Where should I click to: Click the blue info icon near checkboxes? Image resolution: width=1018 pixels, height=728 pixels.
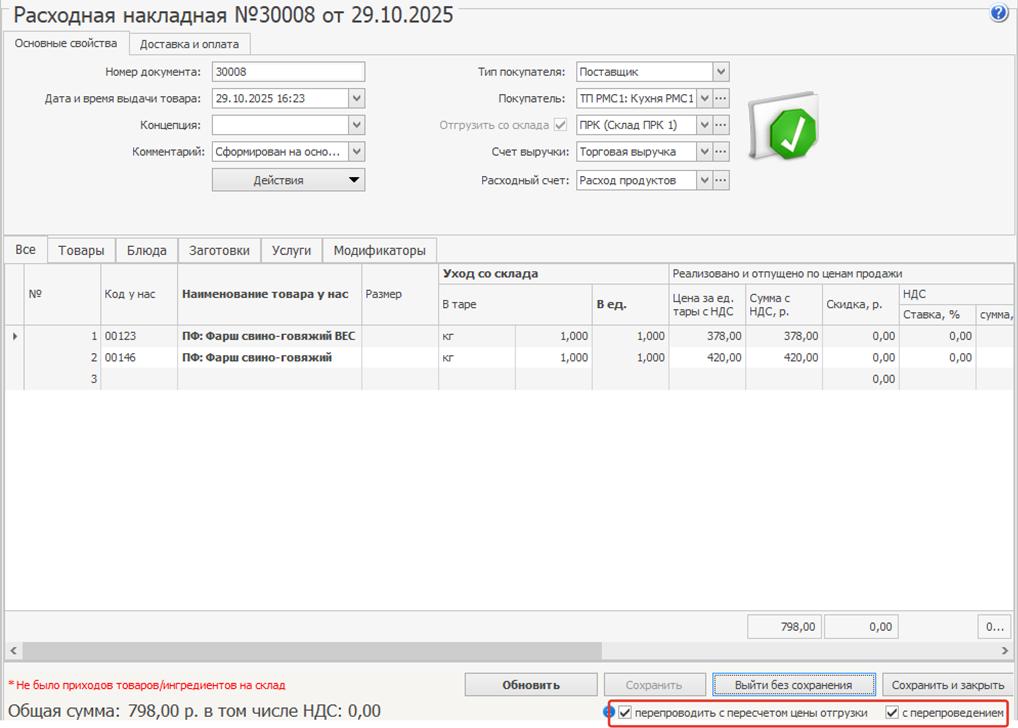(x=609, y=713)
